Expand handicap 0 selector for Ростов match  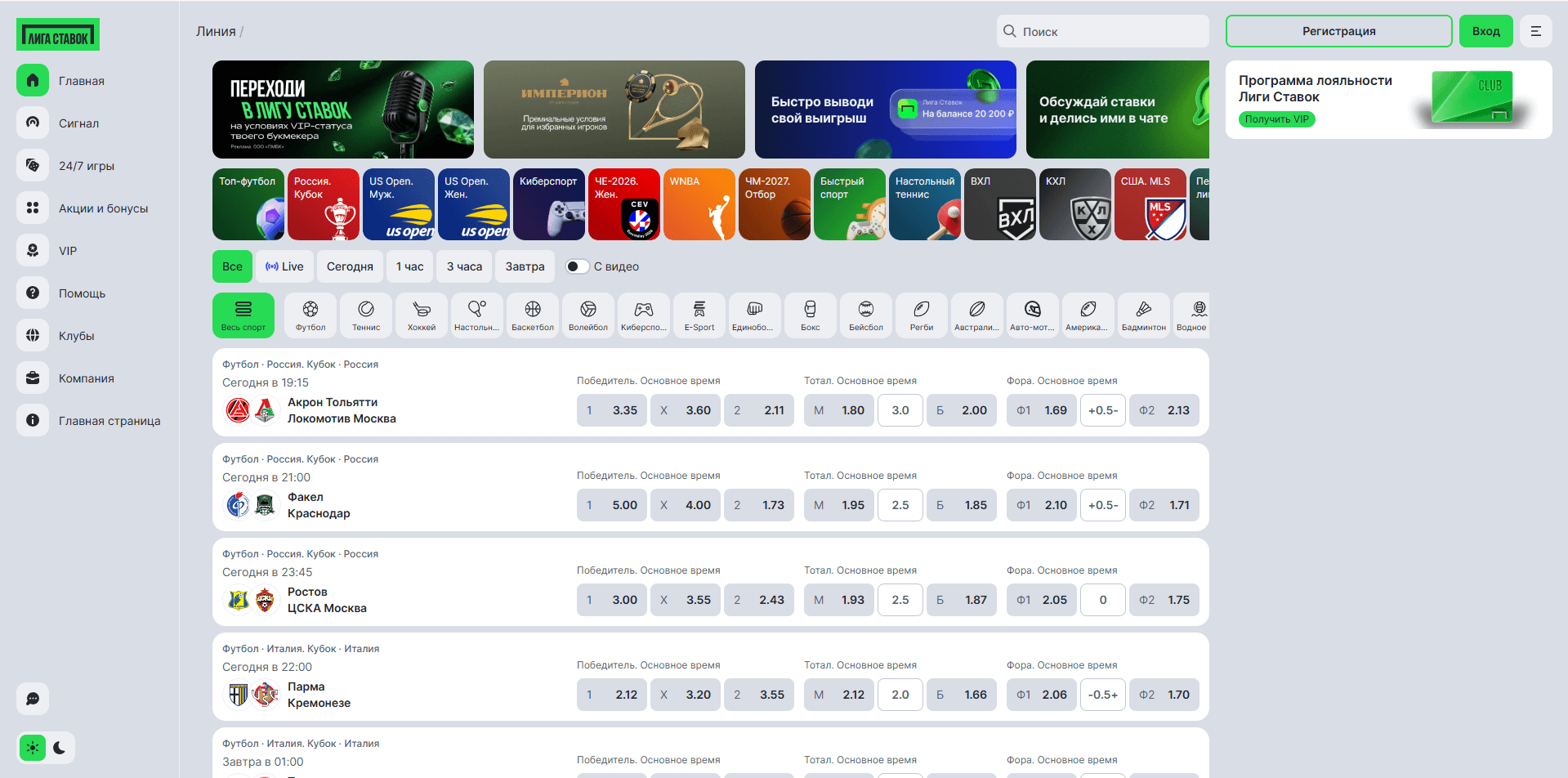point(1103,600)
